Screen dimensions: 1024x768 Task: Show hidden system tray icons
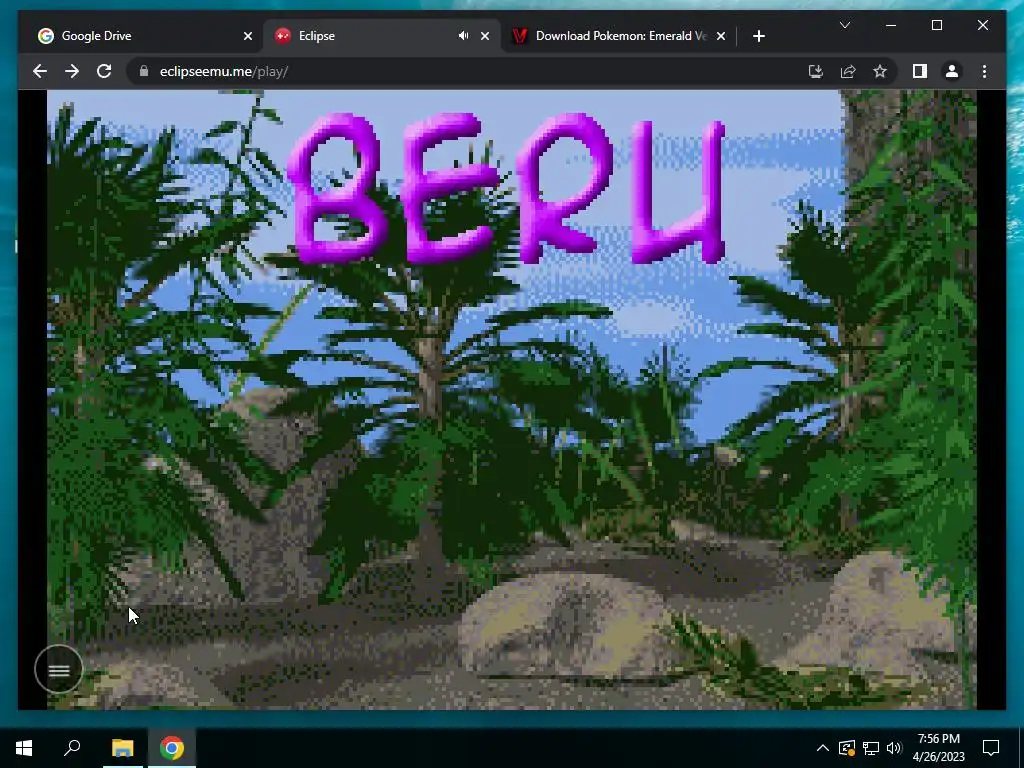click(x=823, y=748)
